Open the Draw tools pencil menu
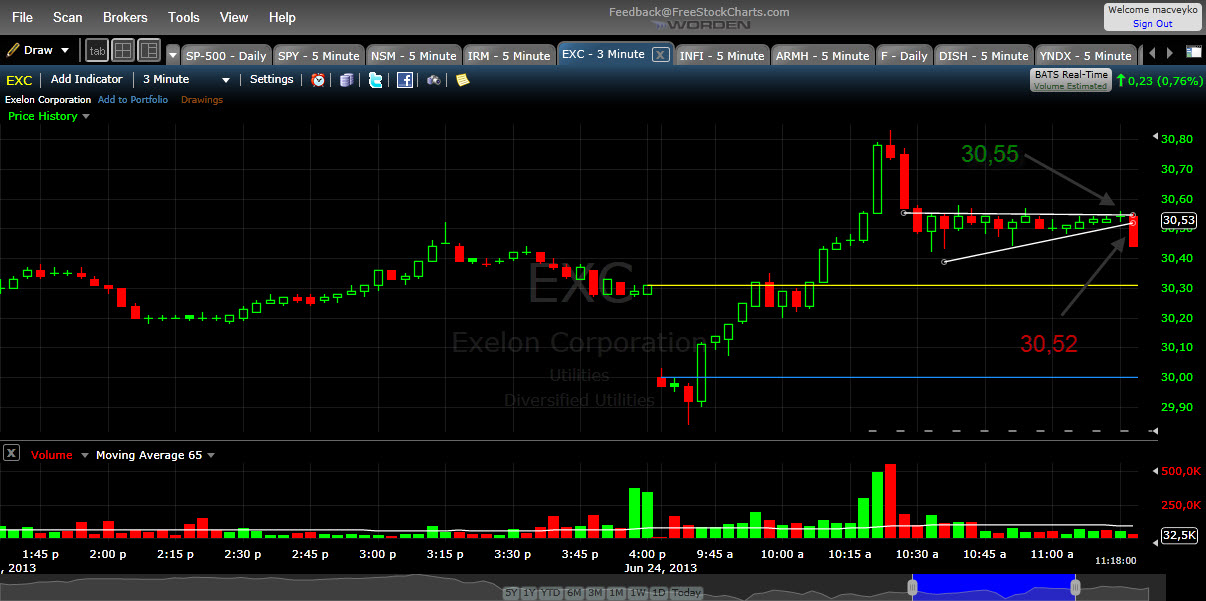 click(39, 50)
